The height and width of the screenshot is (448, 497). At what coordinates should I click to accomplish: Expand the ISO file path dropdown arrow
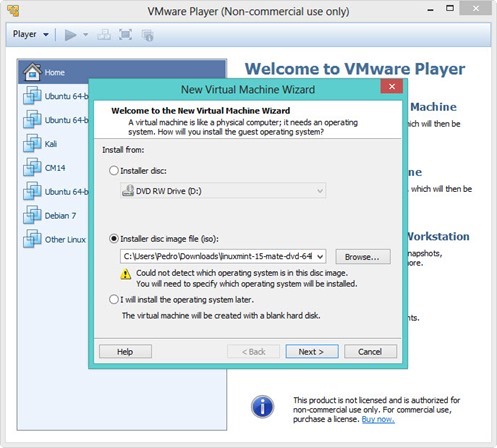point(320,257)
